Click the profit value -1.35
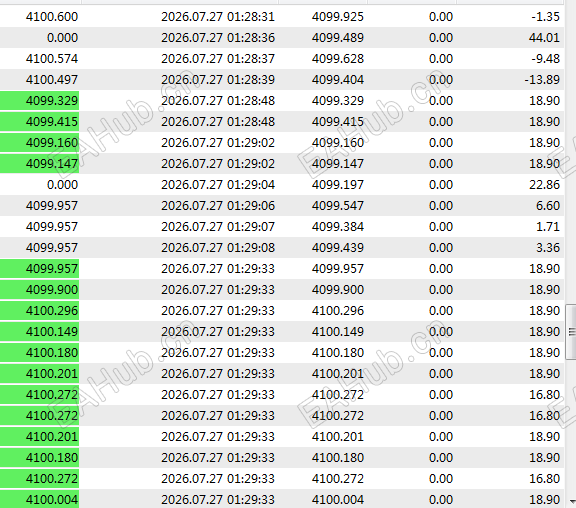576x508 pixels. point(545,17)
